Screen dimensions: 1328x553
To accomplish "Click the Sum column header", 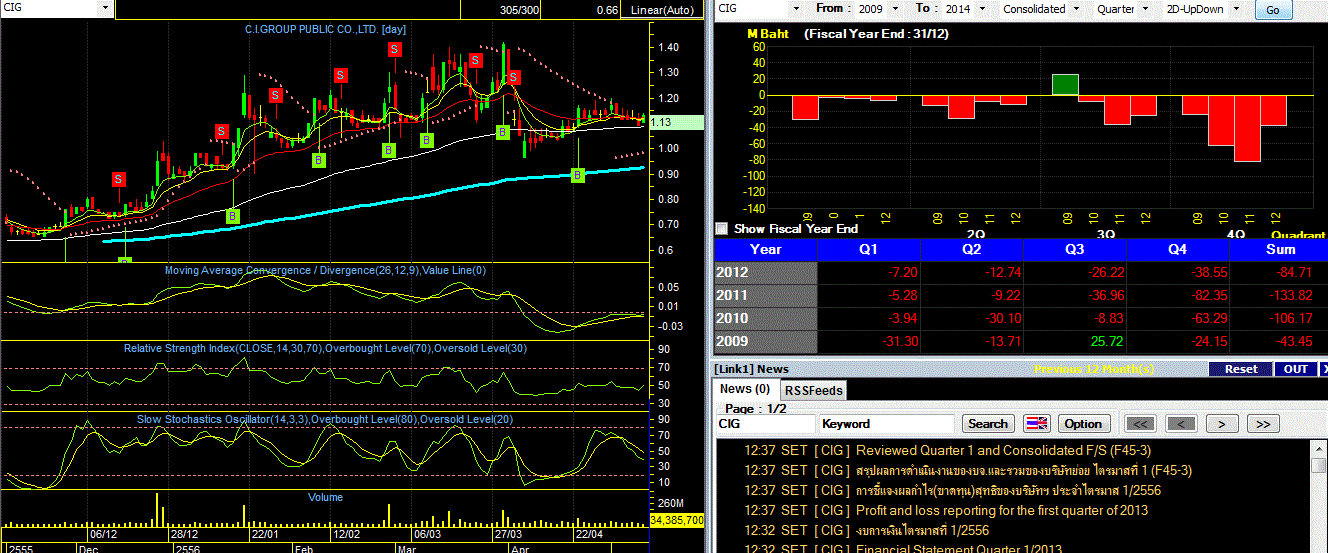I will point(1280,249).
